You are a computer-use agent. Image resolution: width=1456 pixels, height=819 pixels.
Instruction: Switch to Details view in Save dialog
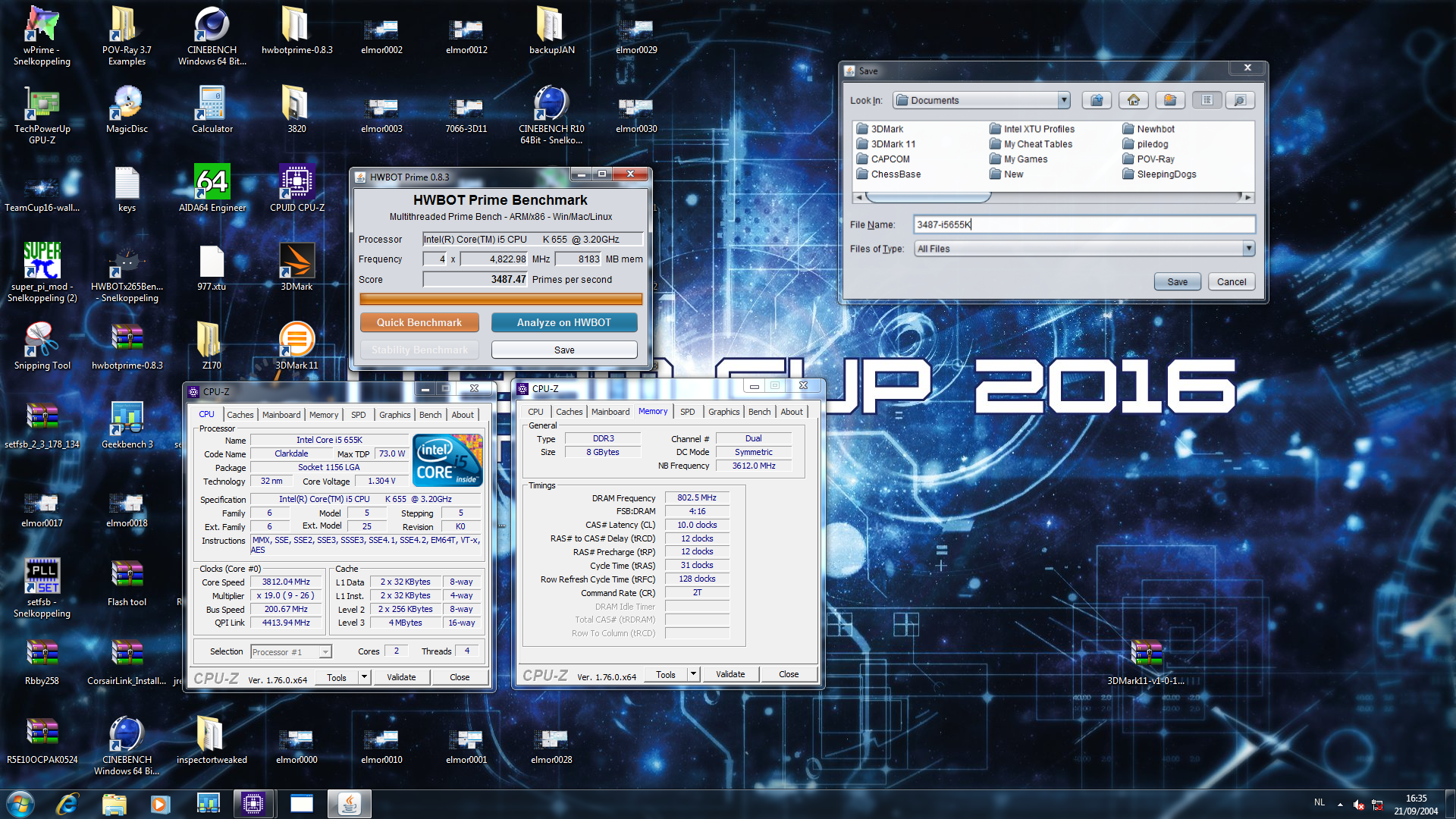tap(1240, 100)
